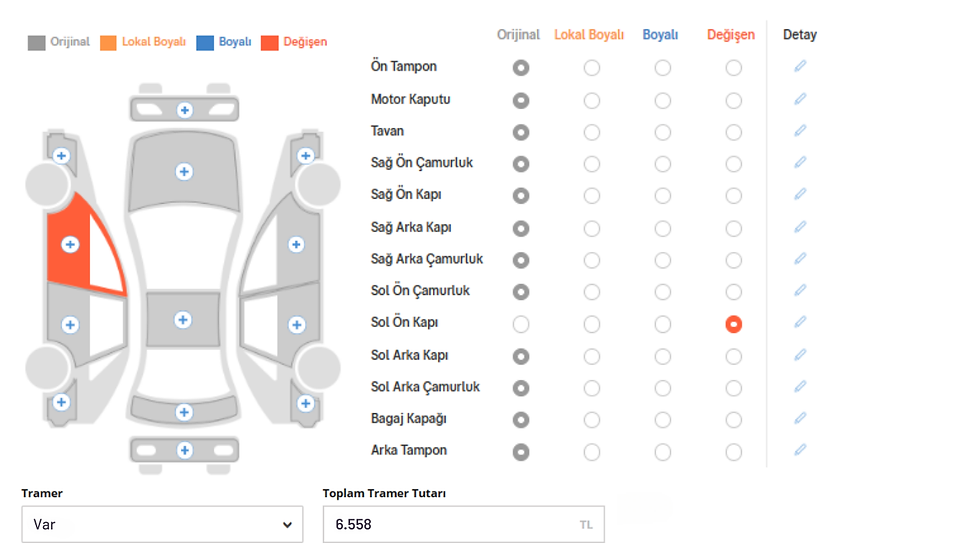Mark Bagaj Kapağı as Değişen
This screenshot has width=980, height=551.
coord(734,420)
